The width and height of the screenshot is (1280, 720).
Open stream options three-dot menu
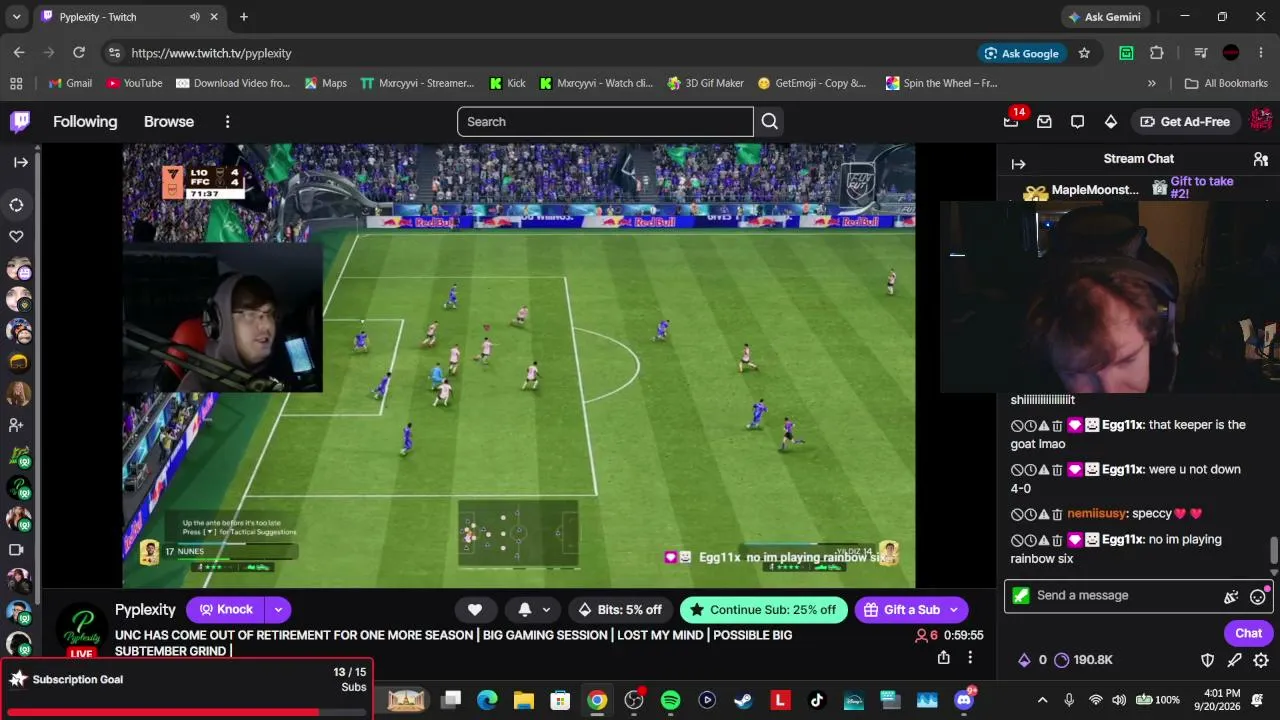click(970, 657)
